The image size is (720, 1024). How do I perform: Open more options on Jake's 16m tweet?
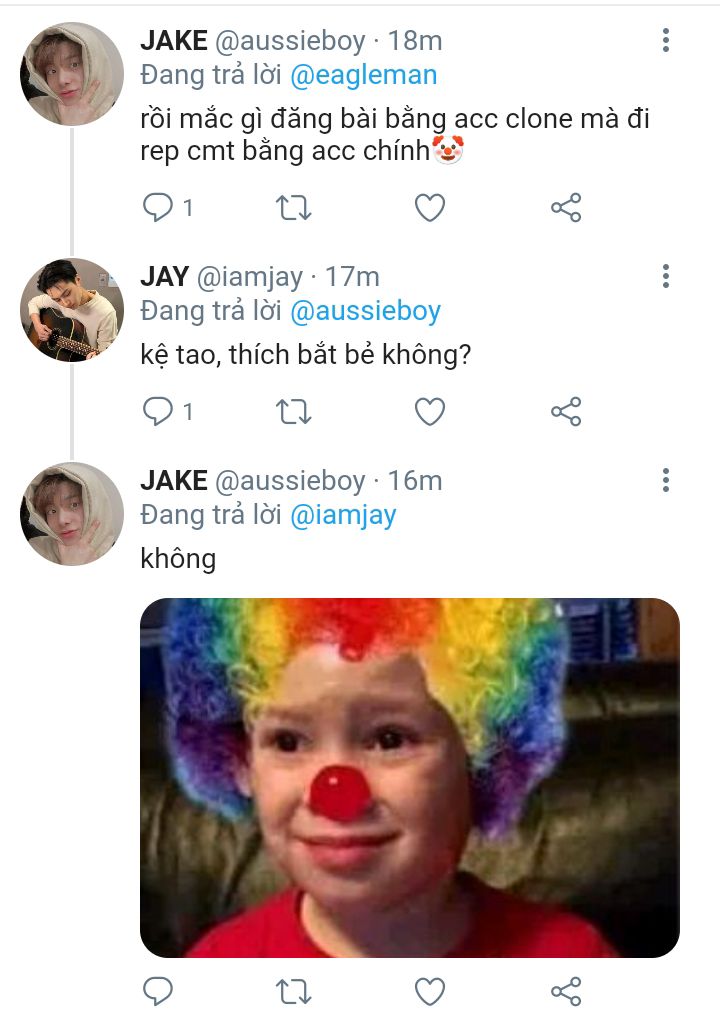coord(666,480)
